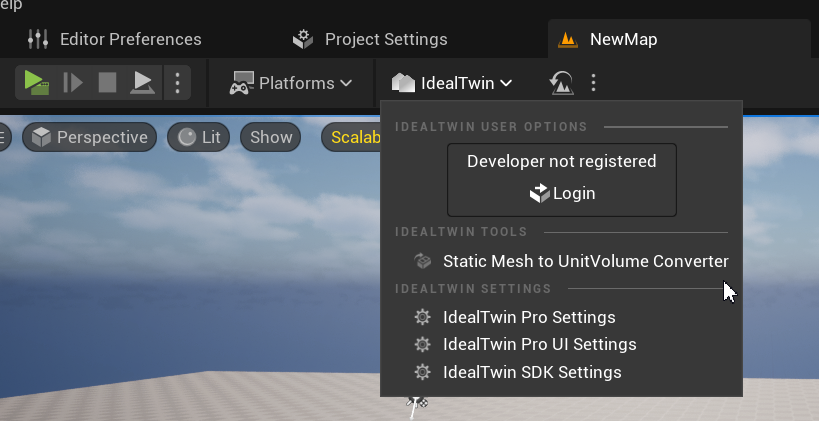Image resolution: width=819 pixels, height=421 pixels.
Task: Open Static Mesh to UnitVolume Converter
Action: point(585,261)
